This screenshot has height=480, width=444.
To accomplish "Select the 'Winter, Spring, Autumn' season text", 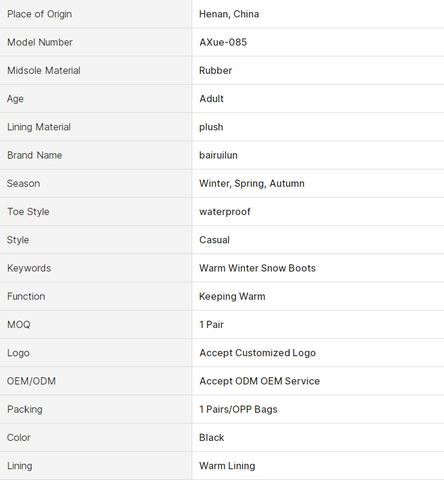I will point(252,183).
